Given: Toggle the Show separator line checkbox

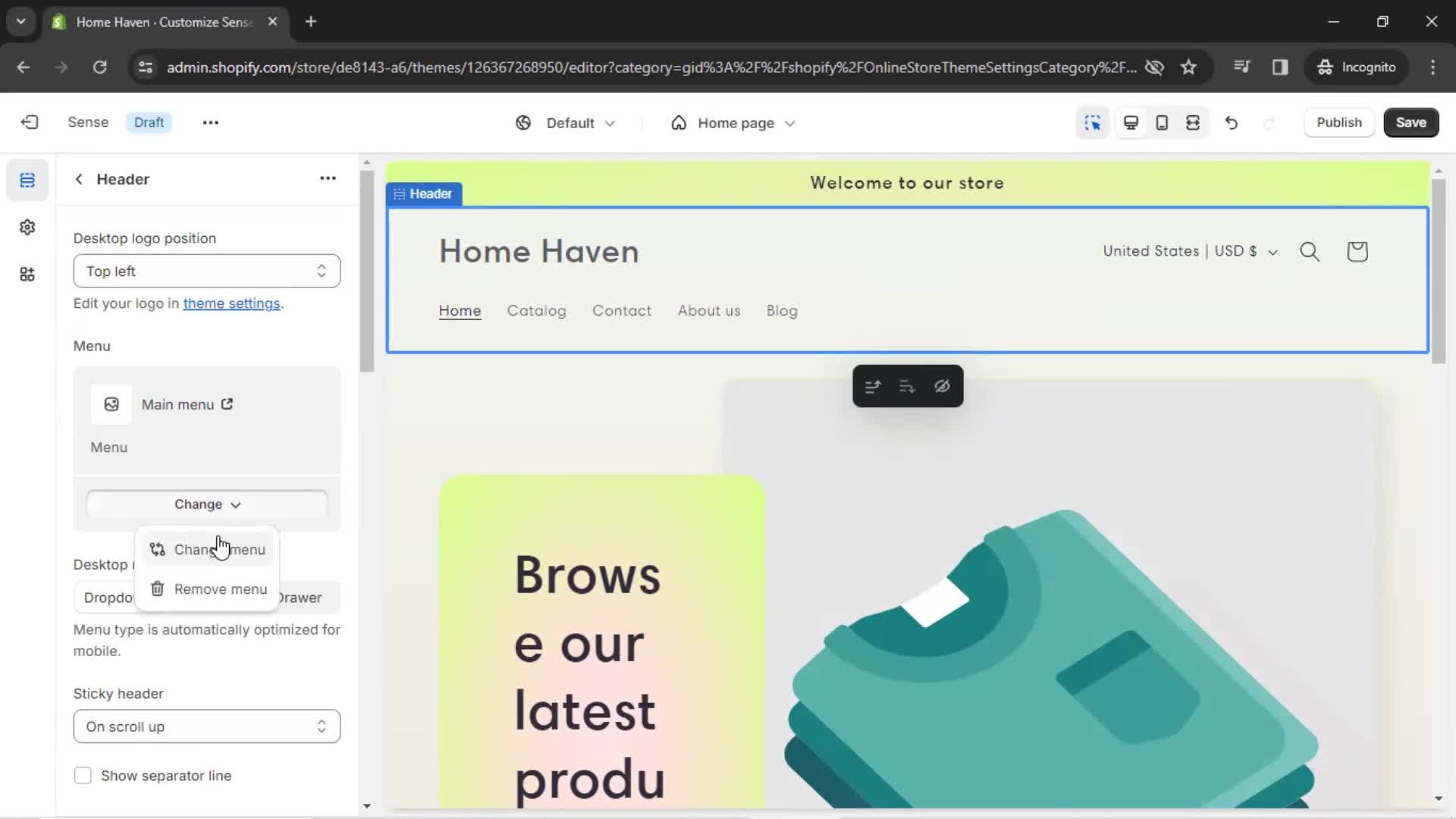Looking at the screenshot, I should point(82,776).
